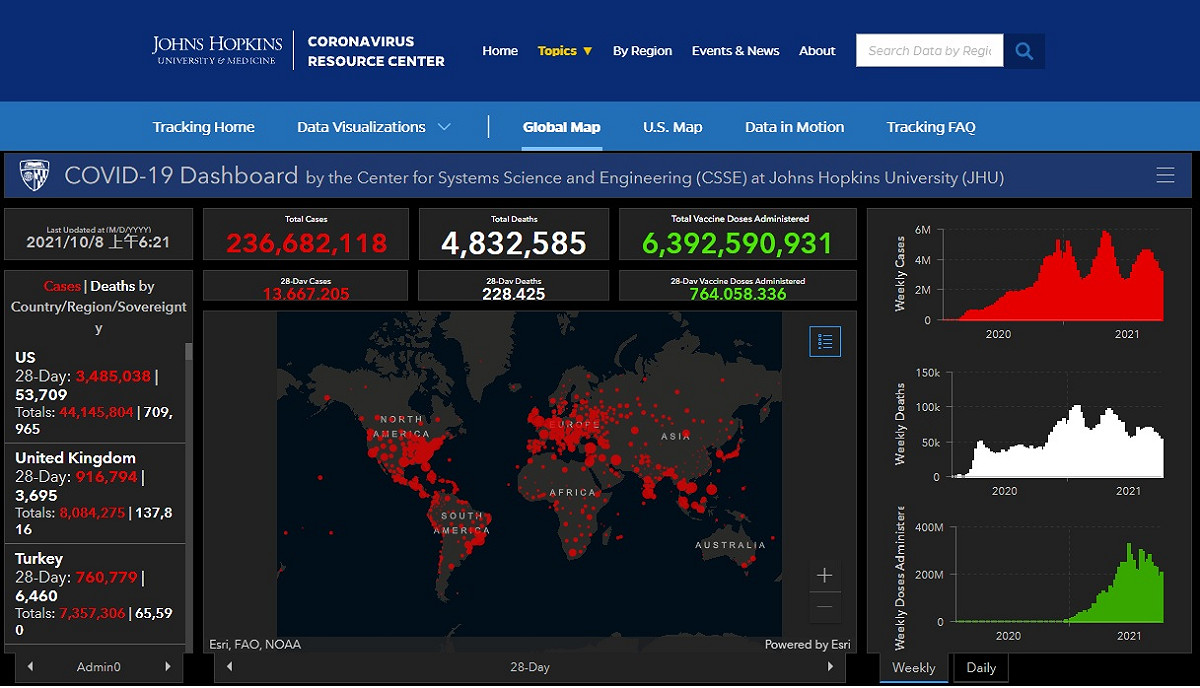The width and height of the screenshot is (1200, 688).
Task: Click the Coronavirus Resource Center title
Action: (376, 51)
